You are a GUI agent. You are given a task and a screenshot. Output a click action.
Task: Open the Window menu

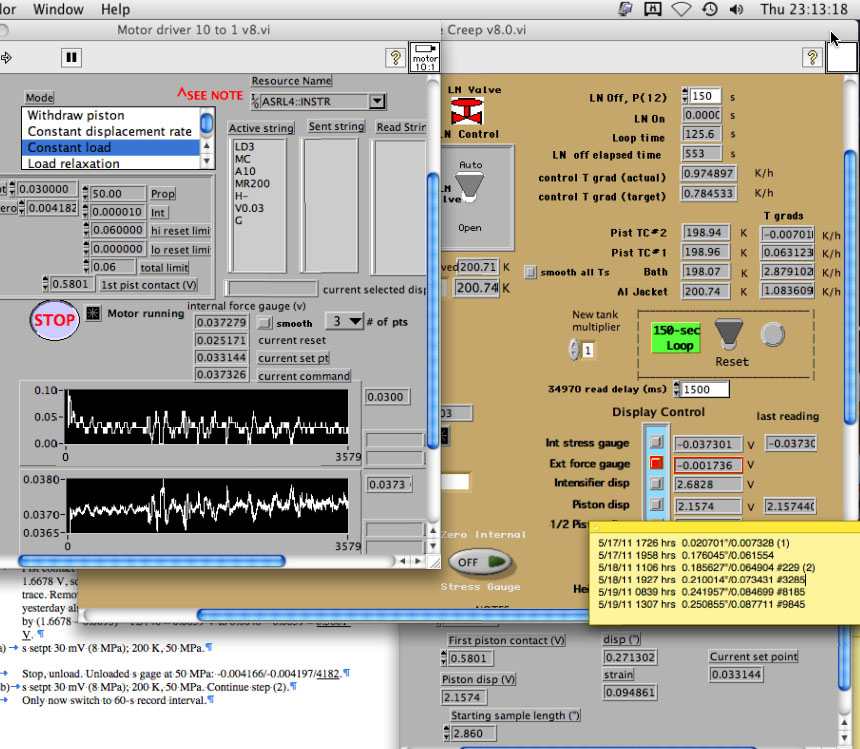pos(58,9)
